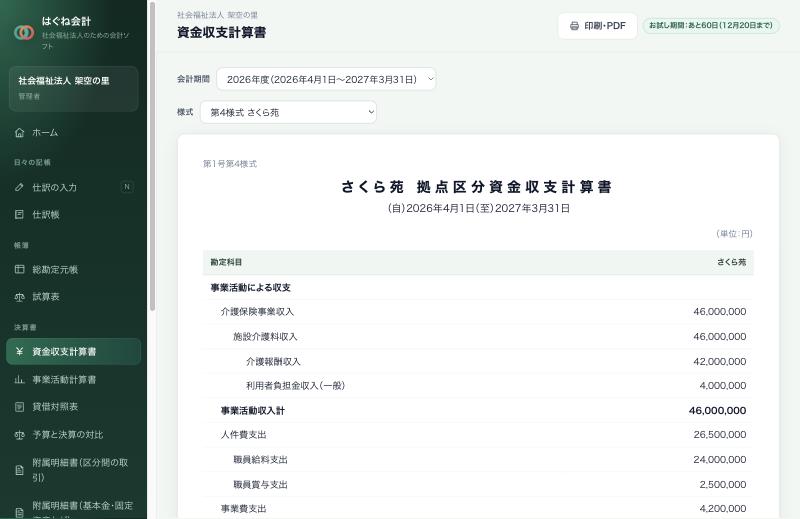Click the ledger table icon for 総勘定元帳
800x519 pixels.
19,269
